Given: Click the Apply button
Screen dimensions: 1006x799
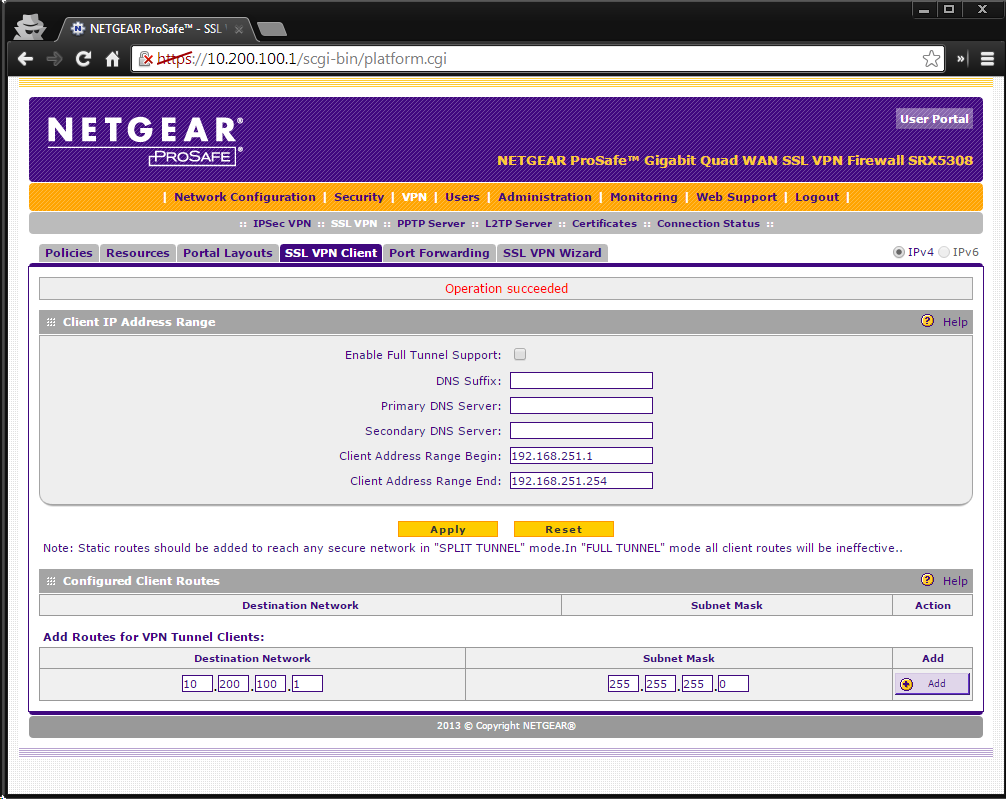Looking at the screenshot, I should 448,529.
